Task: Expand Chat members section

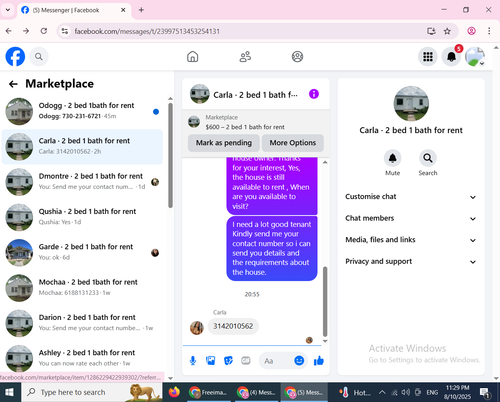Action: [x=411, y=218]
